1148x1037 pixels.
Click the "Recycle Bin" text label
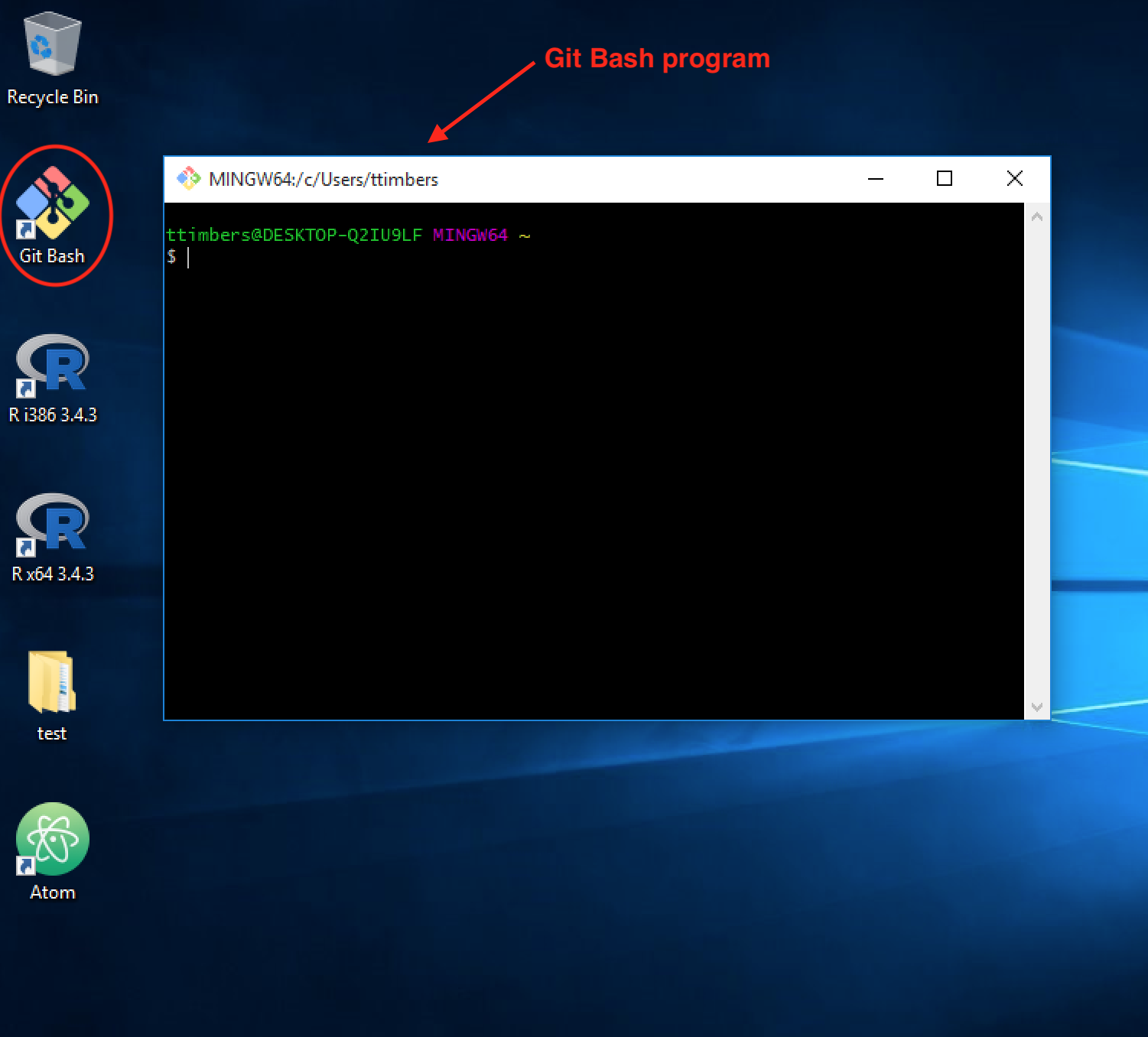point(53,97)
